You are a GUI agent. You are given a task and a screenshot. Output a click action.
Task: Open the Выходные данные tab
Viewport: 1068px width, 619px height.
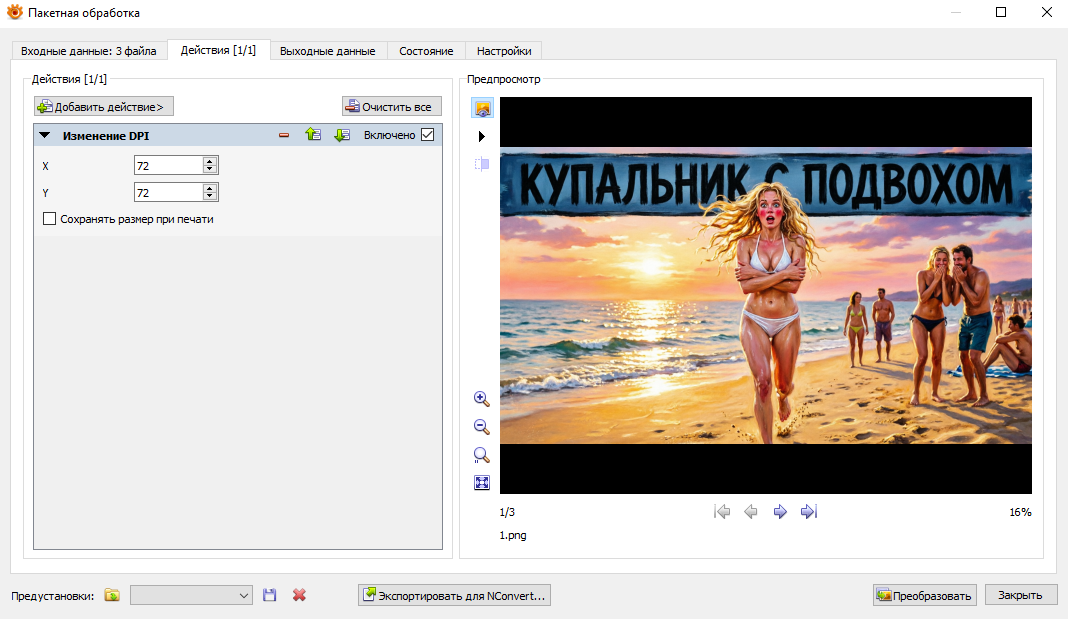[x=328, y=51]
